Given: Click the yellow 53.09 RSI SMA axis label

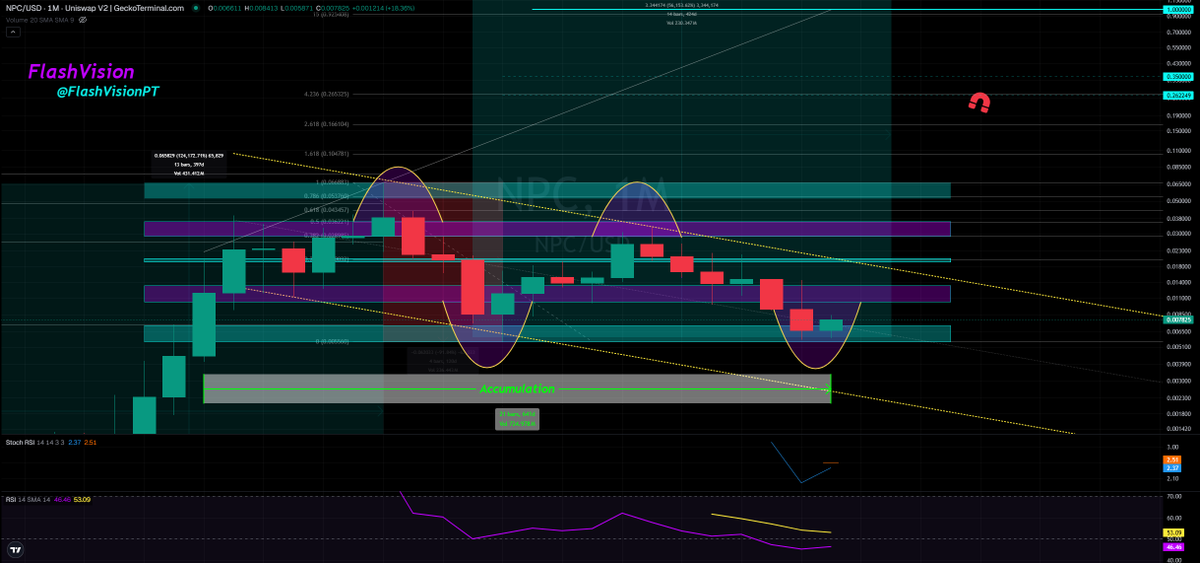Looking at the screenshot, I should [x=1174, y=533].
